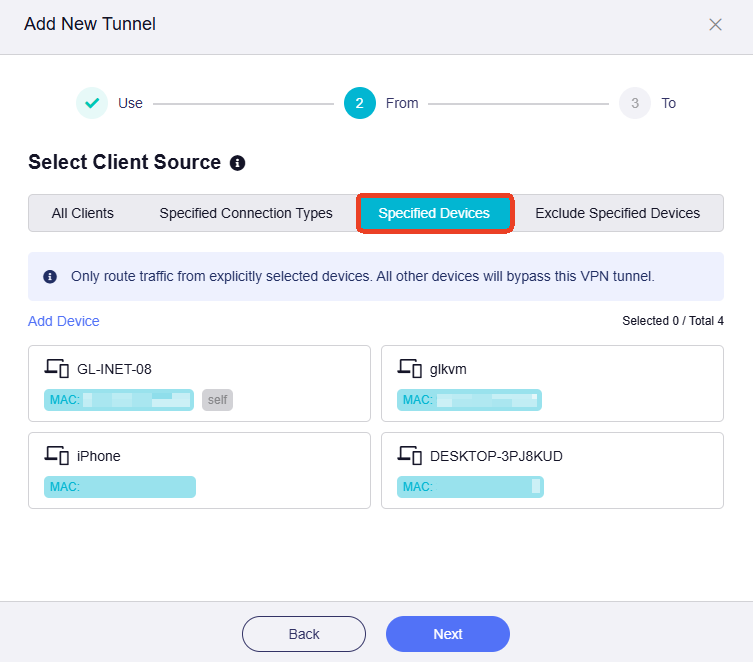Switch to the All Clients tab

click(83, 213)
